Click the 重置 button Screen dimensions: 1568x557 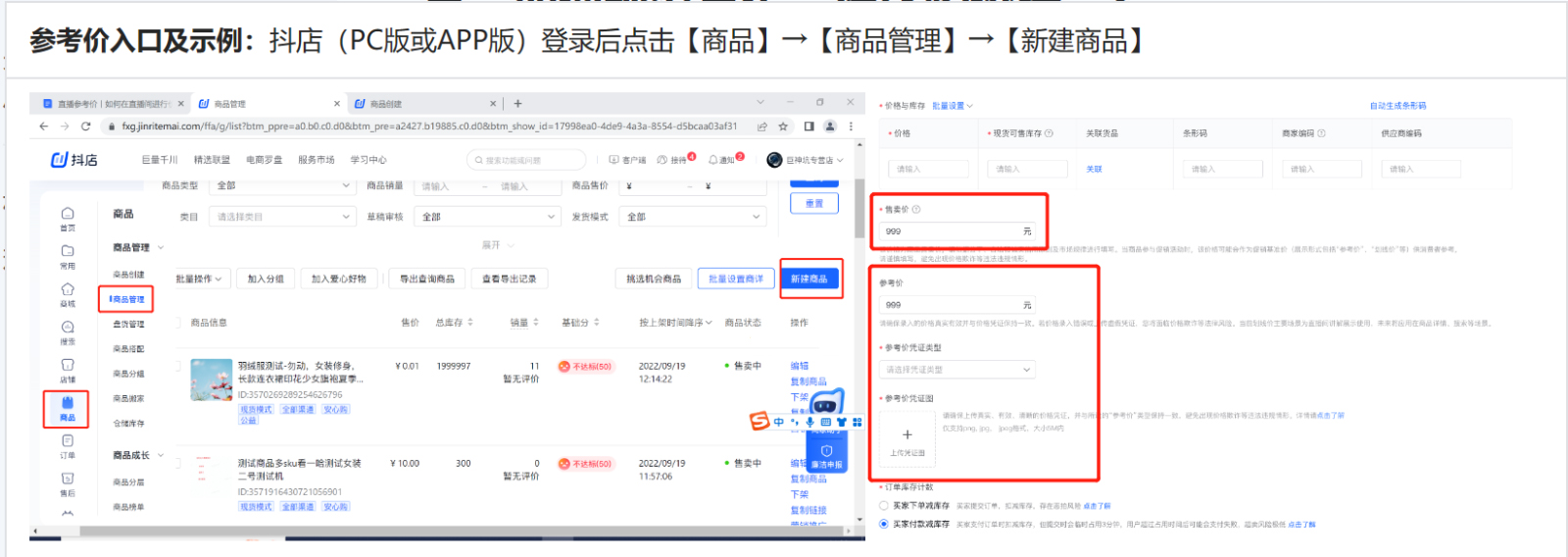pos(814,203)
